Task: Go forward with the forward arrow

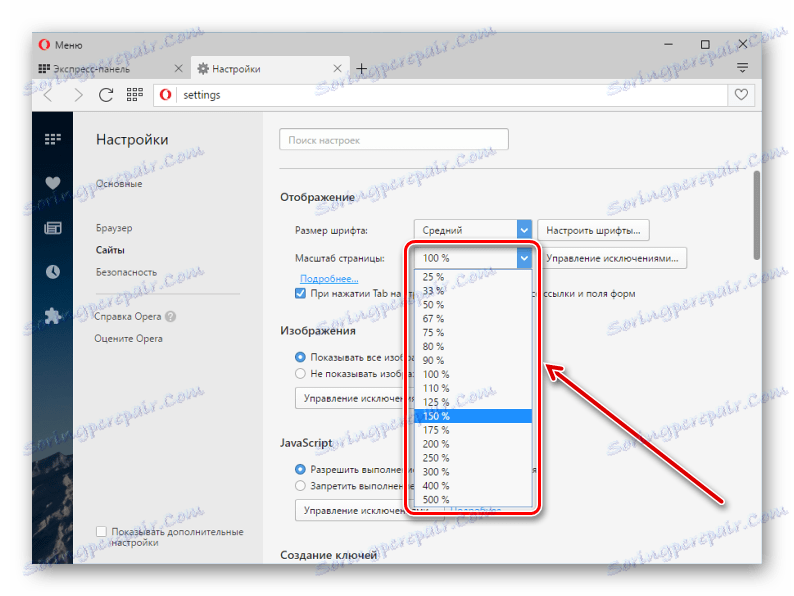Action: [x=77, y=95]
